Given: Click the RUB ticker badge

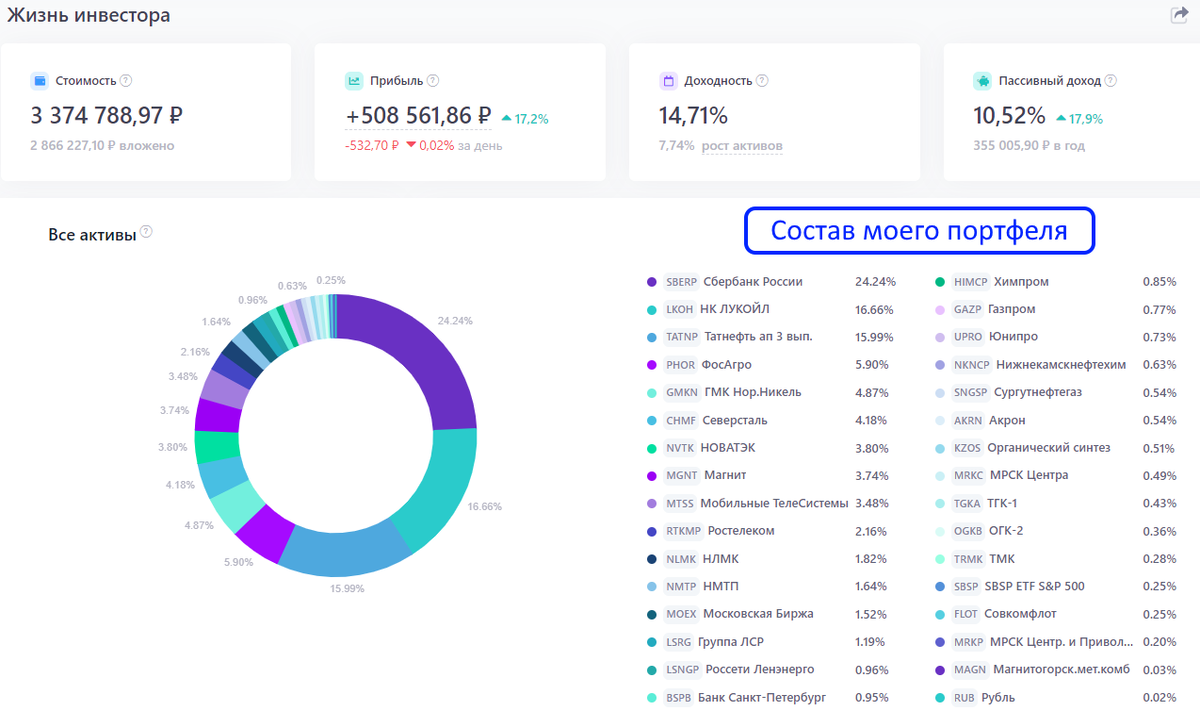Looking at the screenshot, I should coord(963,697).
